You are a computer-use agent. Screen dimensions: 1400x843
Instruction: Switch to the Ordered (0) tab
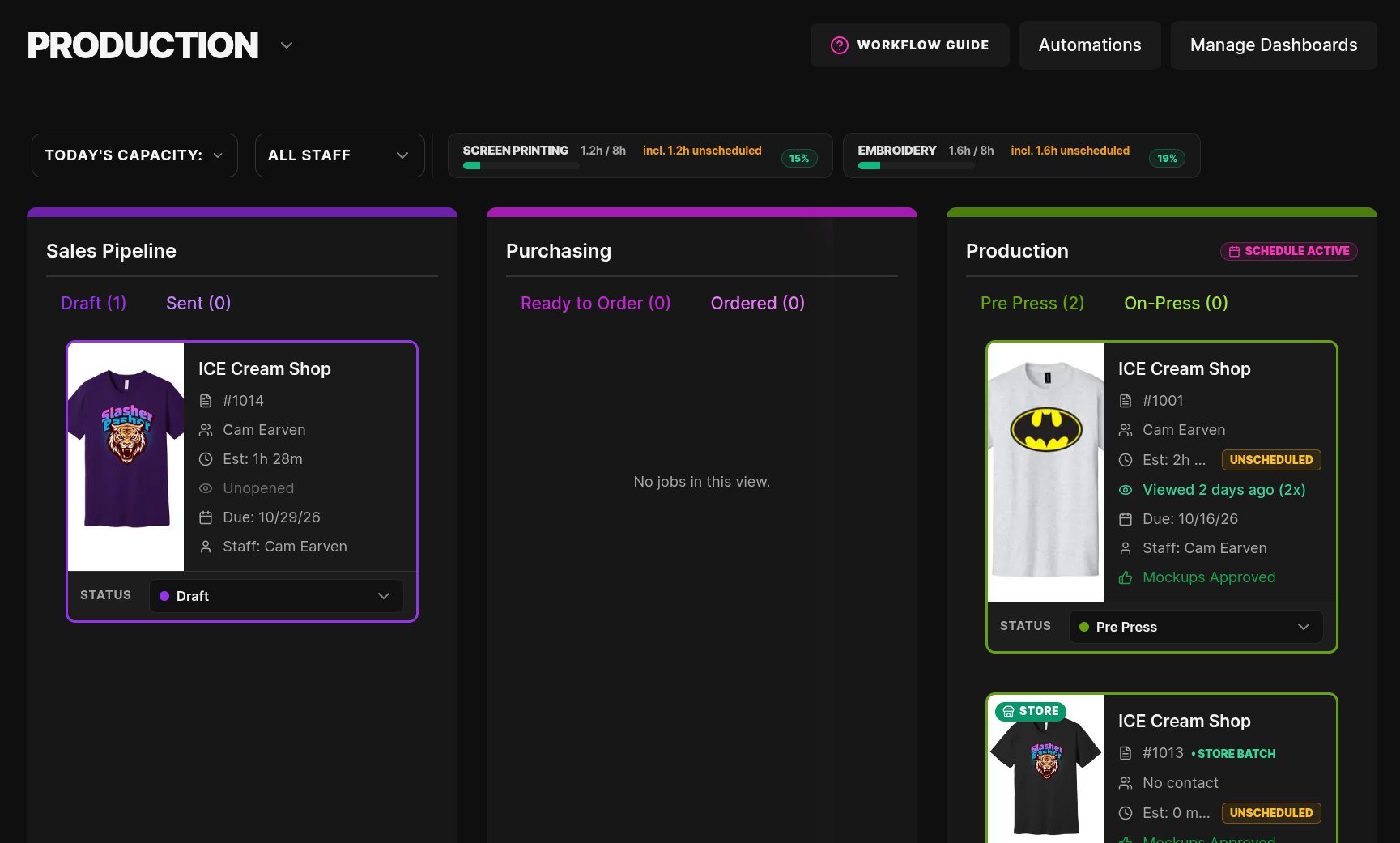(x=758, y=303)
